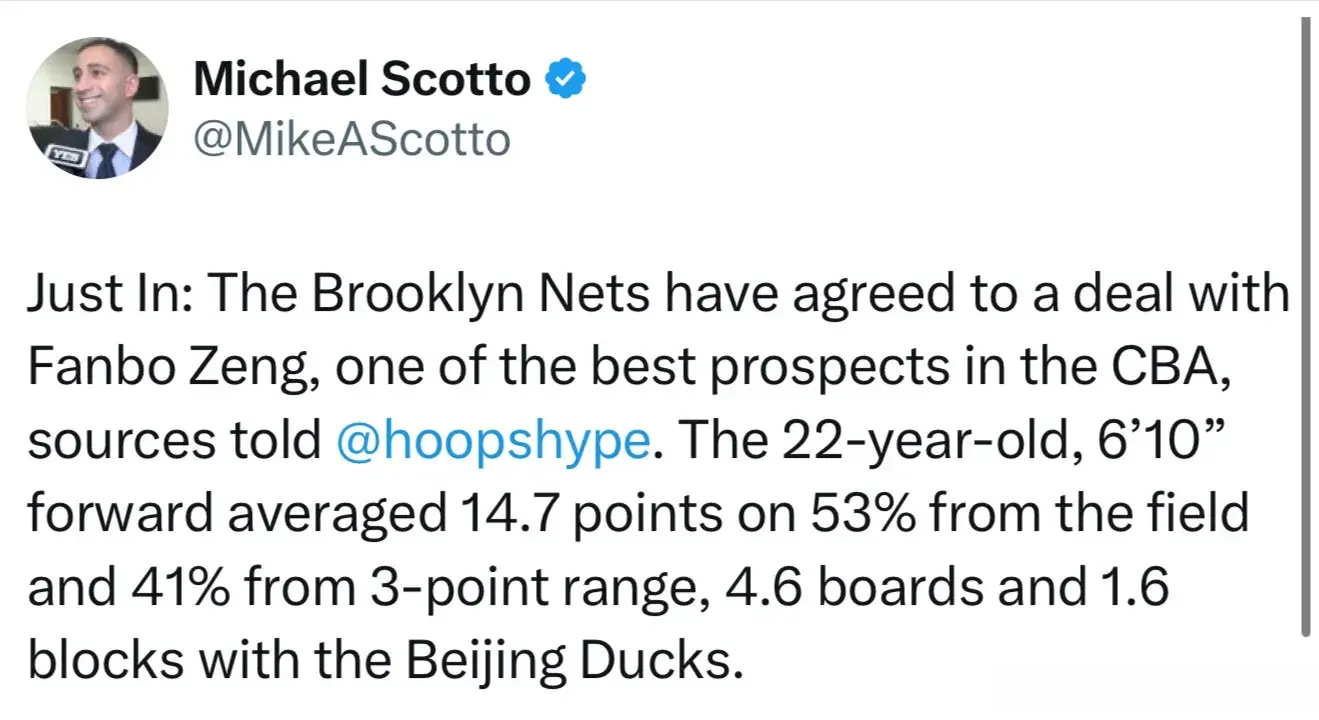This screenshot has height=720, width=1319.
Task: Click the blue verified checkmark badge
Action: coord(564,80)
